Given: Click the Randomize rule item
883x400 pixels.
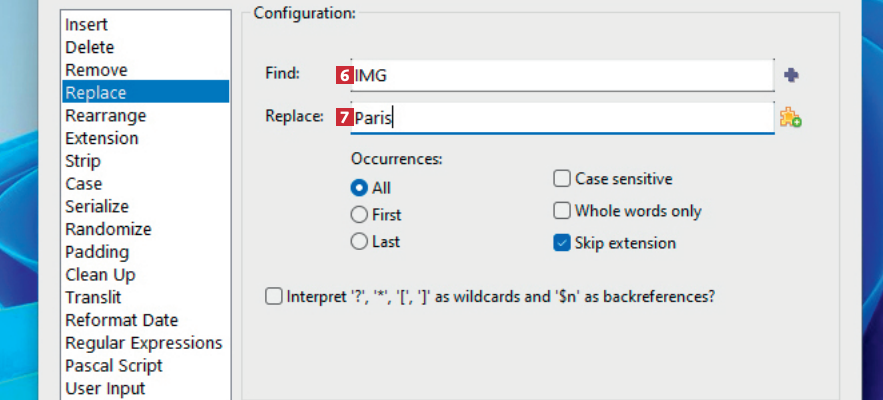Looking at the screenshot, I should click(108, 229).
